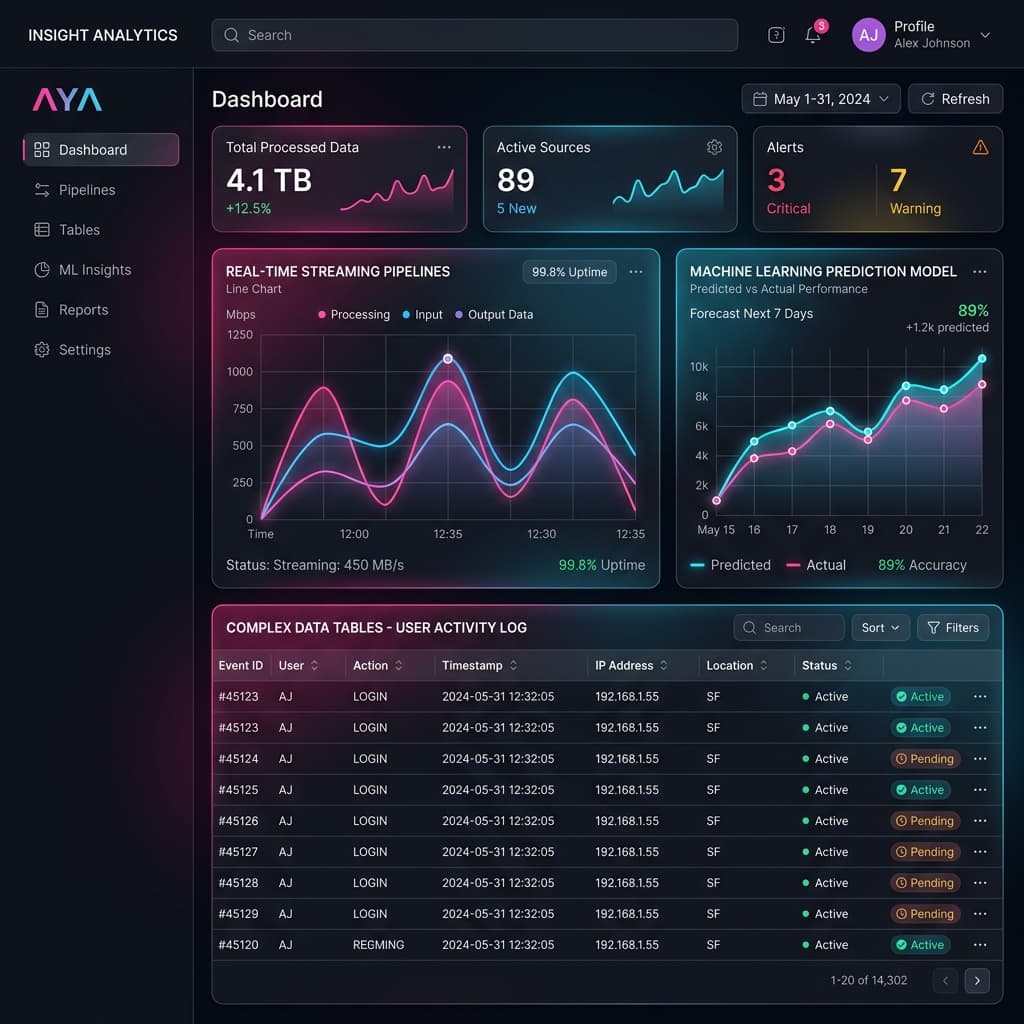1024x1024 pixels.
Task: Open May 1-31, 2024 date range dropdown
Action: [x=821, y=99]
